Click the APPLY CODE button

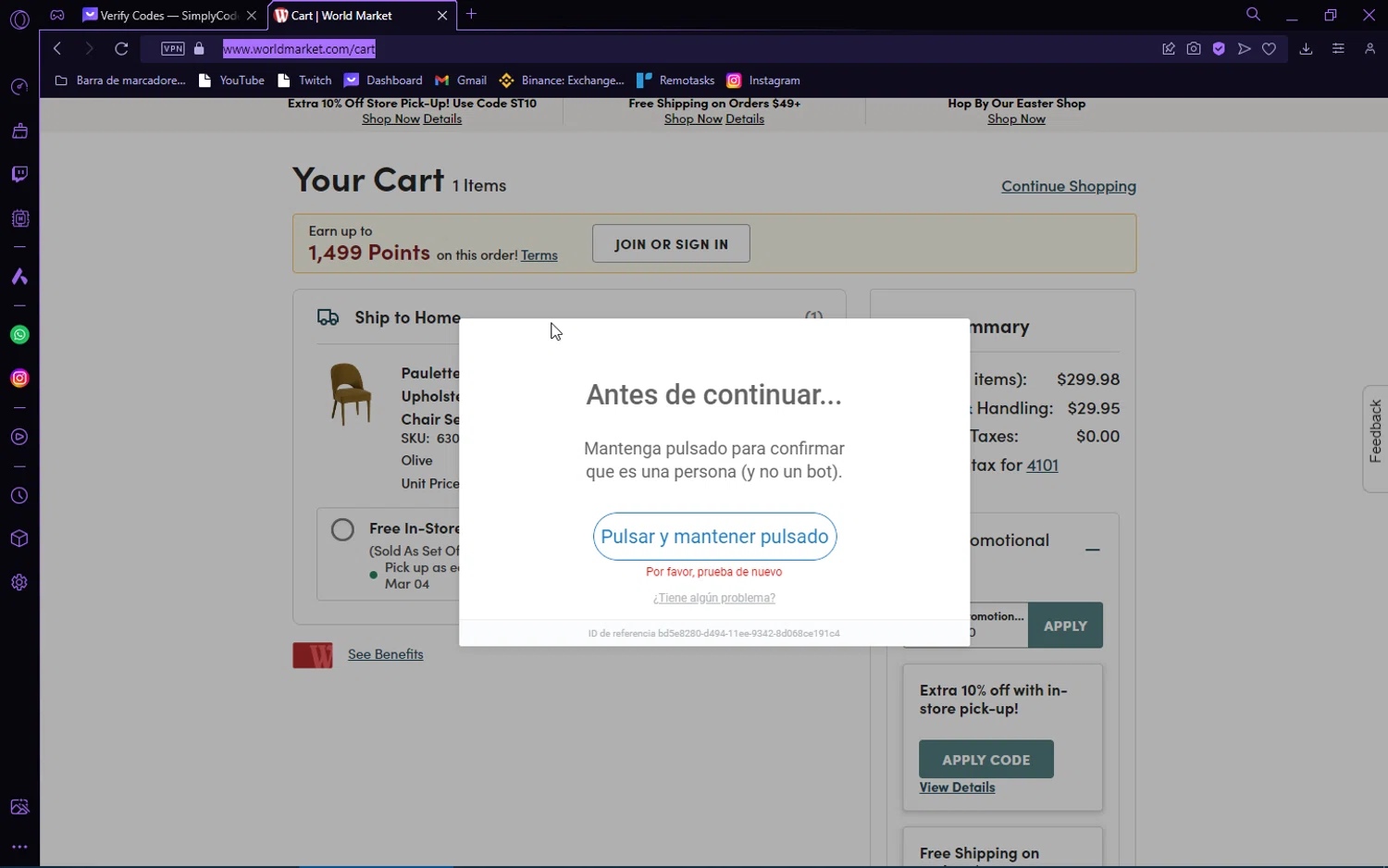[x=986, y=760]
